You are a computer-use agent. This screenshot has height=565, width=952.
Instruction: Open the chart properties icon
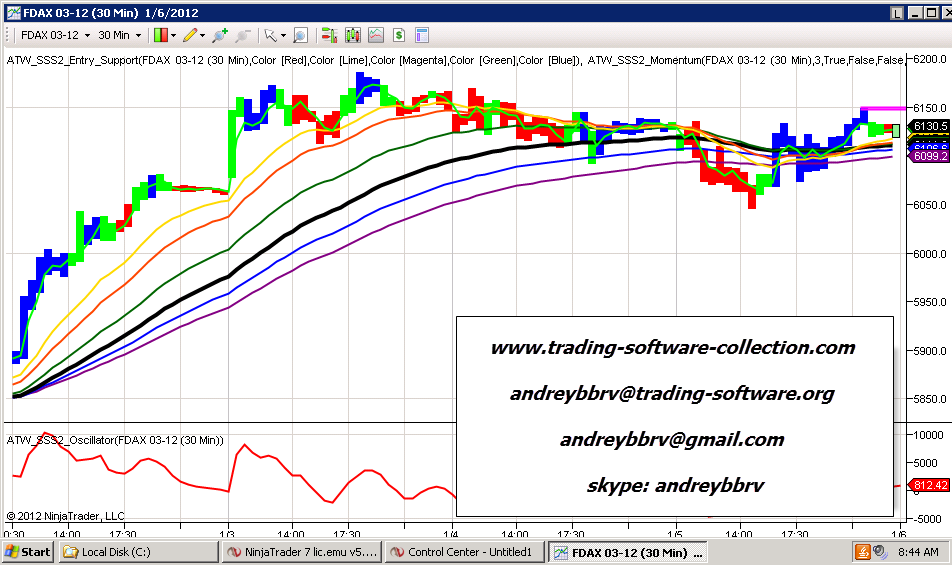tap(421, 35)
